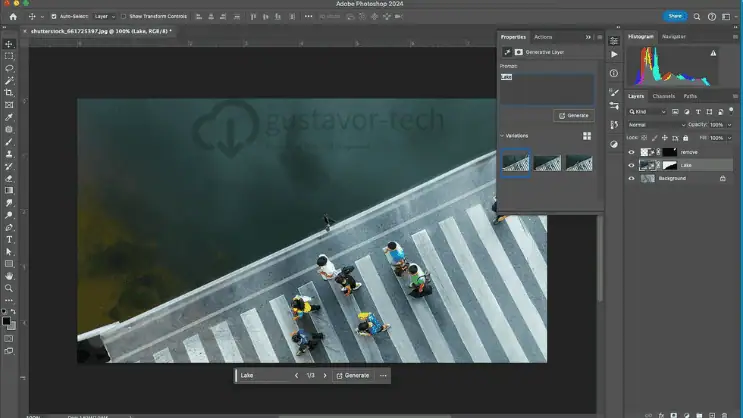The image size is (743, 418).
Task: Open the Normal blend mode dropdown
Action: pyautogui.click(x=657, y=125)
